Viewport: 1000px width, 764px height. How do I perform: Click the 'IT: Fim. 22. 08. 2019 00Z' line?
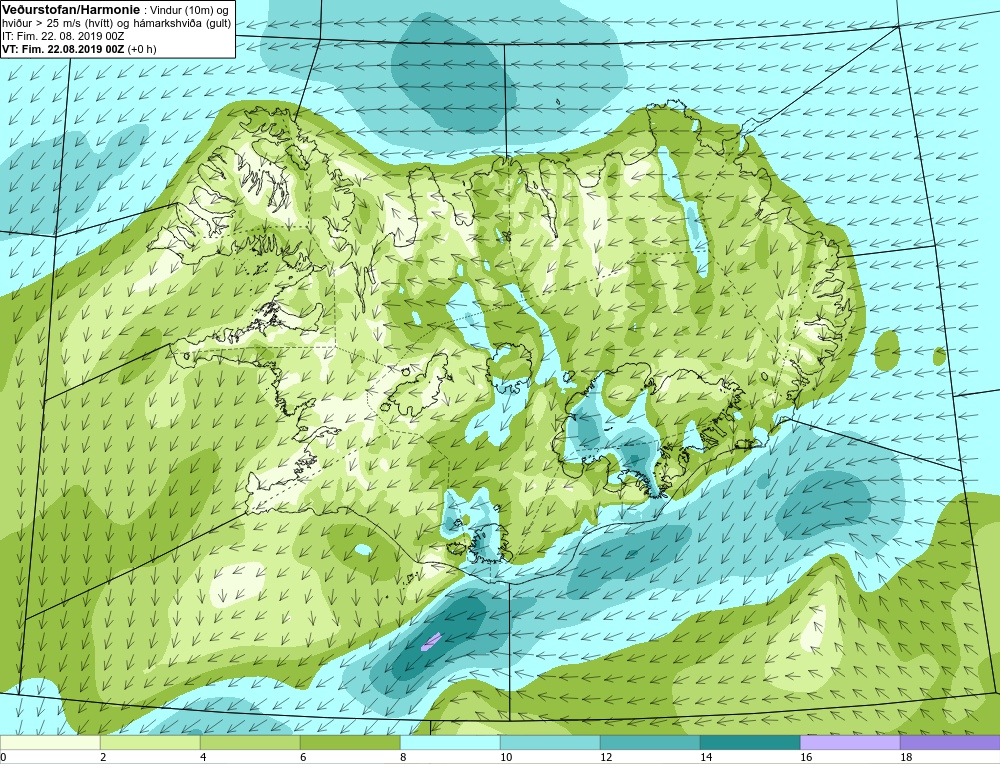pos(63,36)
